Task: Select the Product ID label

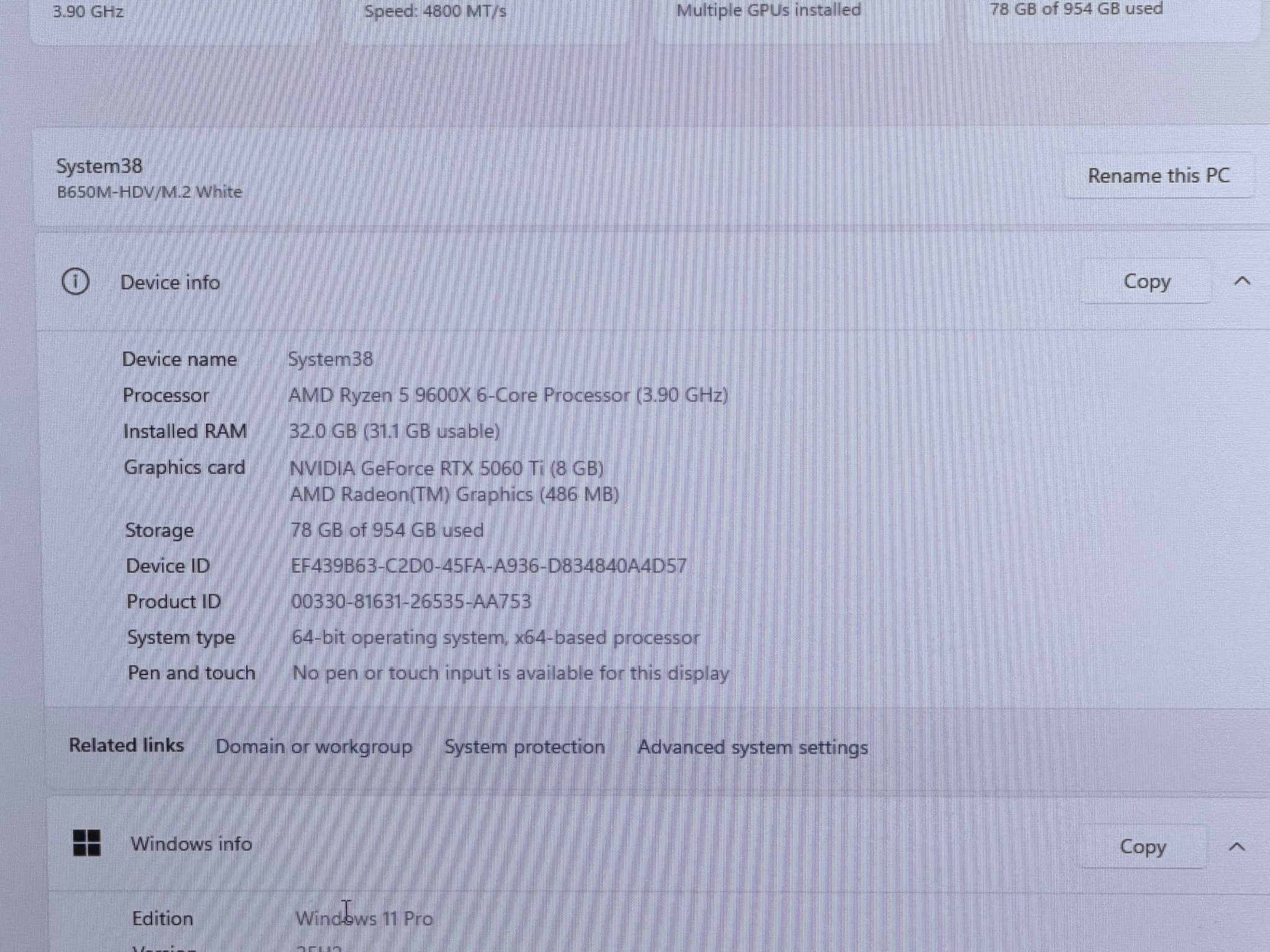Action: coord(174,602)
